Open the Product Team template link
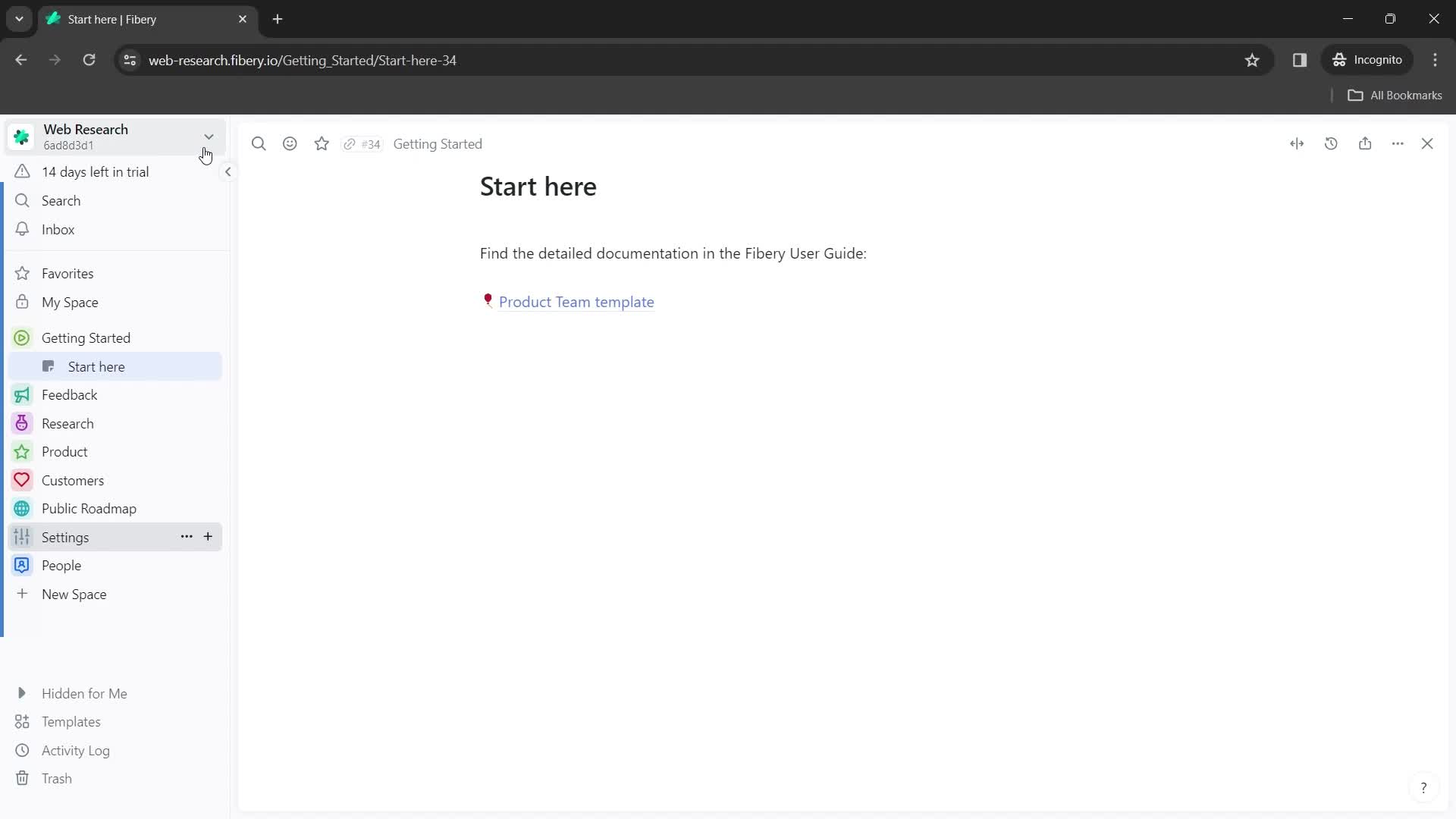The image size is (1456, 819). 578,302
